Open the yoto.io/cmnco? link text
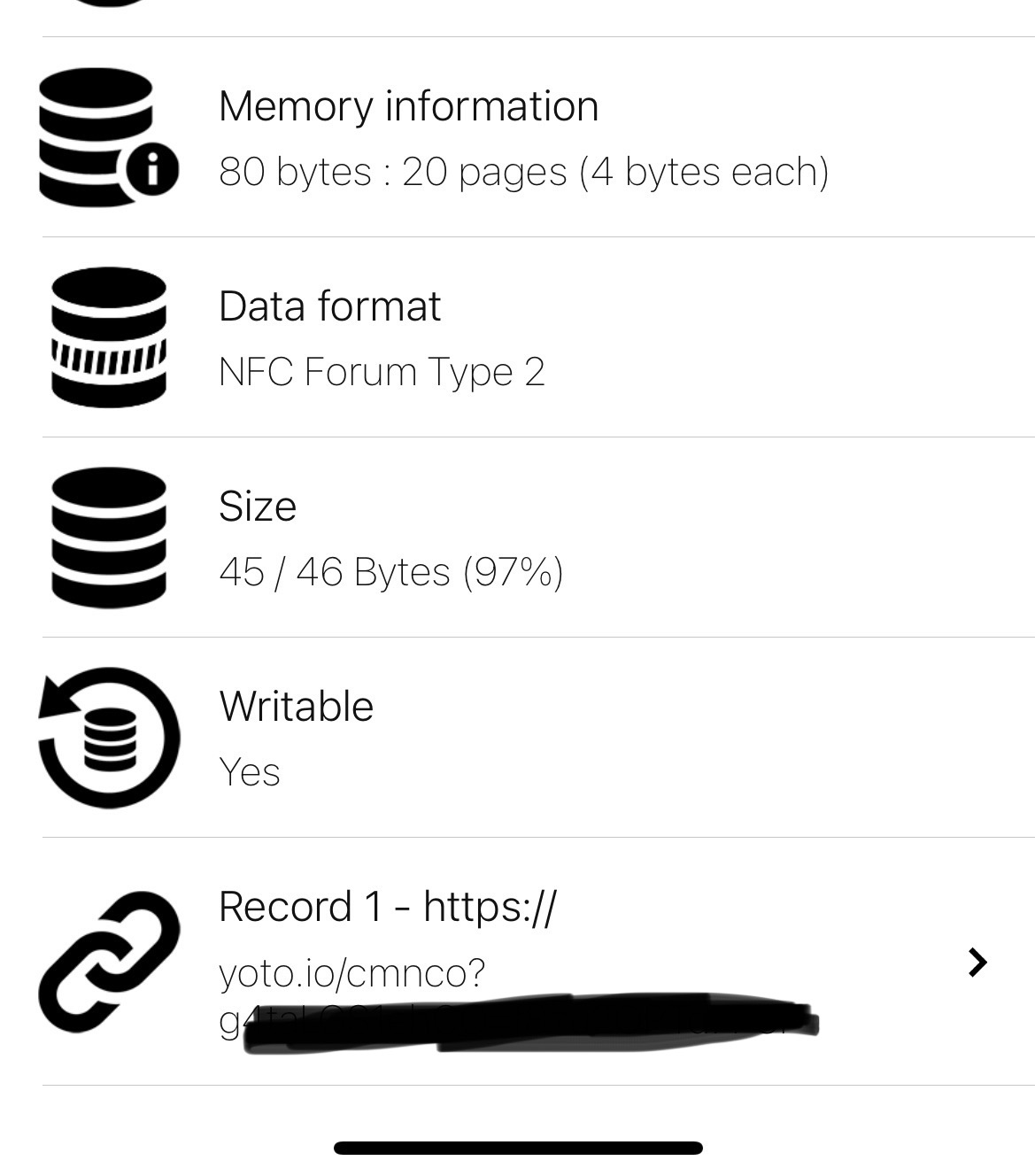Screen dimensions: 1035x1176 tap(351, 973)
